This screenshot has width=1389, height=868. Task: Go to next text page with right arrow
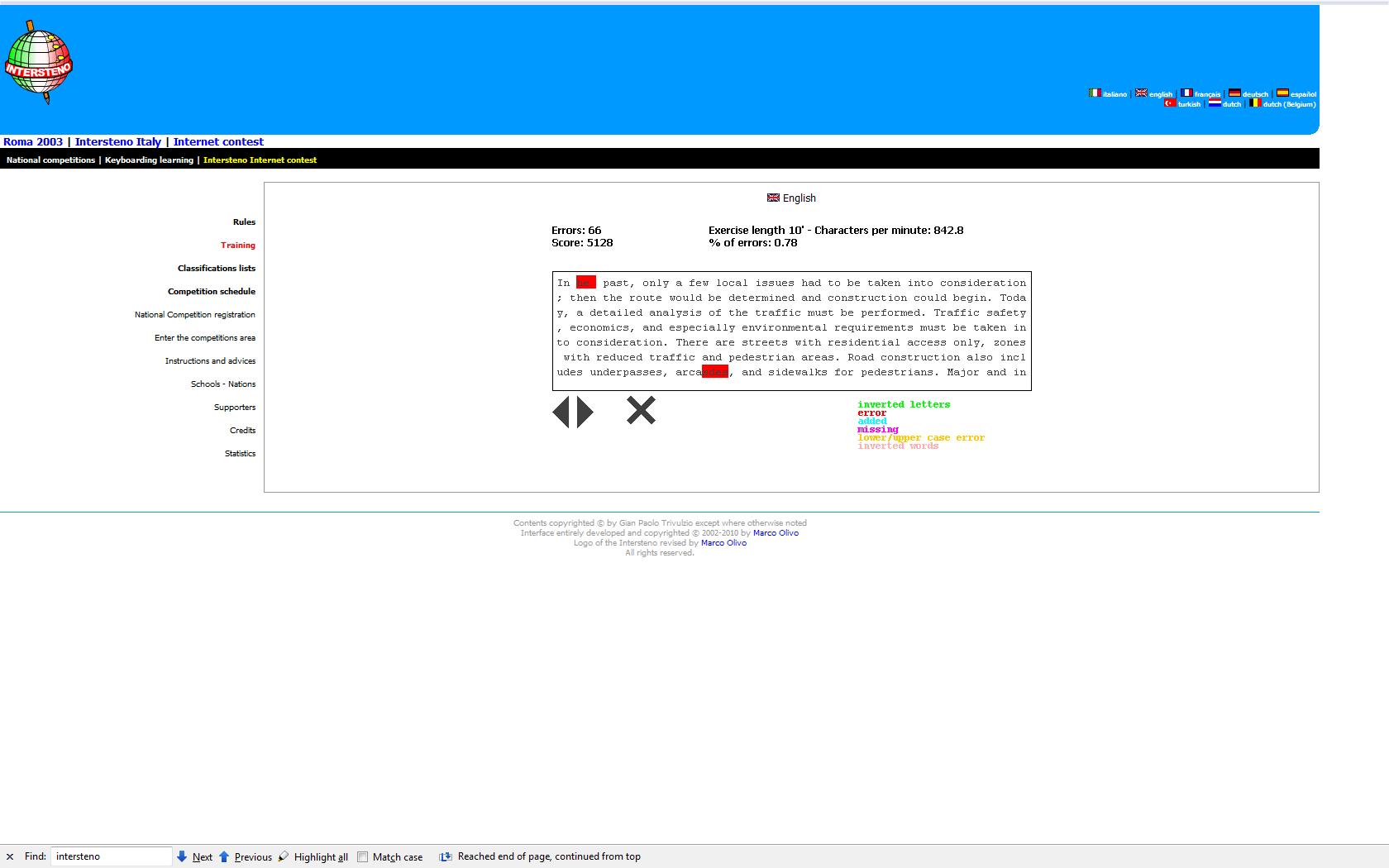click(x=585, y=412)
